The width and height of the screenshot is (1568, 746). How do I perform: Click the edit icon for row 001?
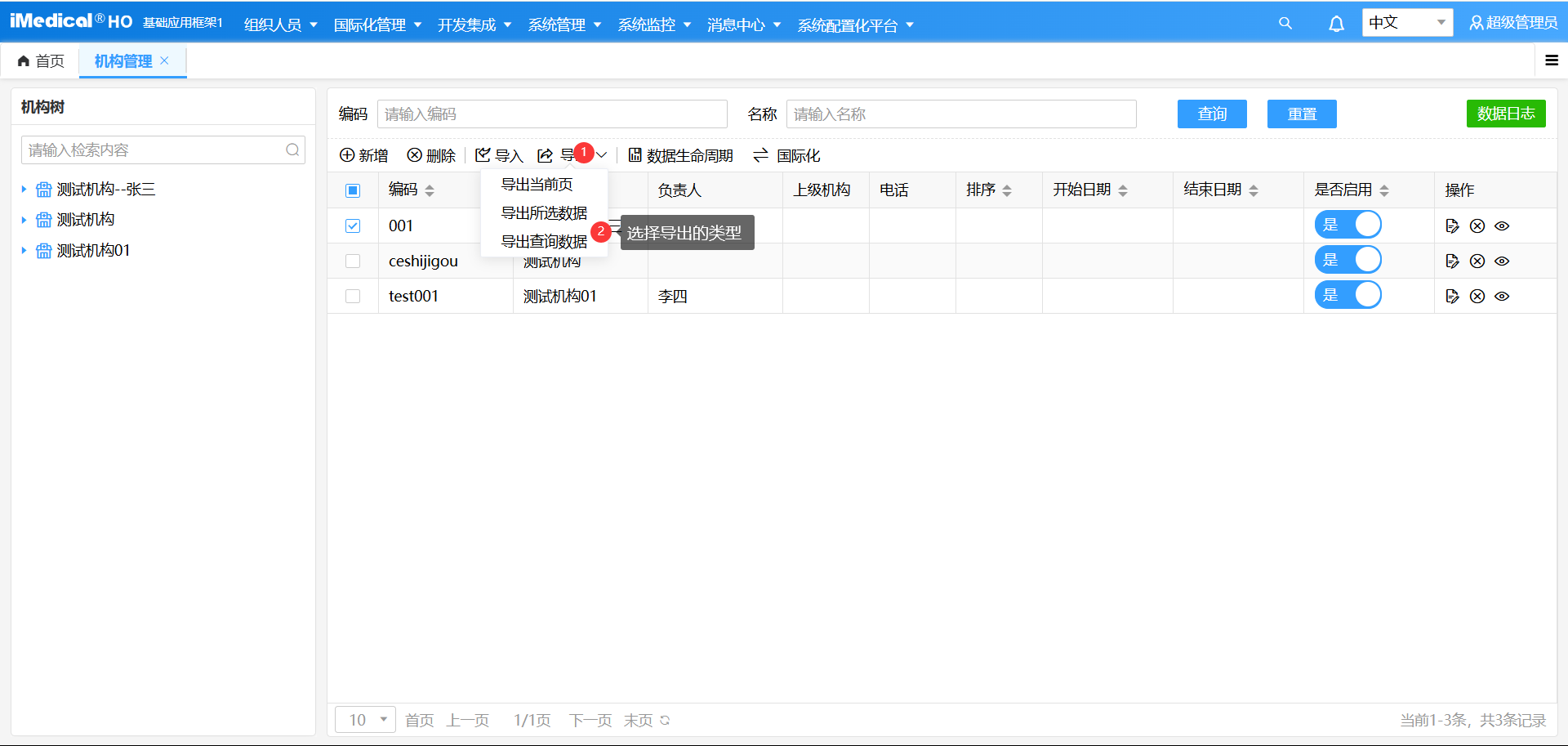point(1452,226)
